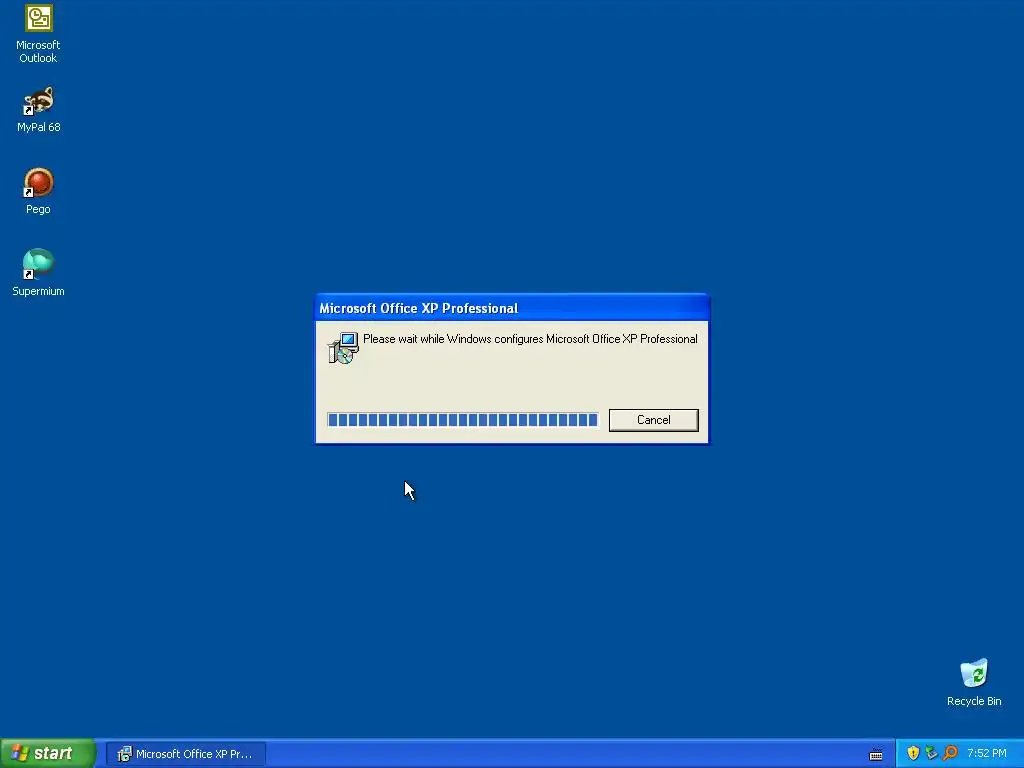The image size is (1024, 768).
Task: Select the Supermium desktop shortcut
Action: point(38,273)
